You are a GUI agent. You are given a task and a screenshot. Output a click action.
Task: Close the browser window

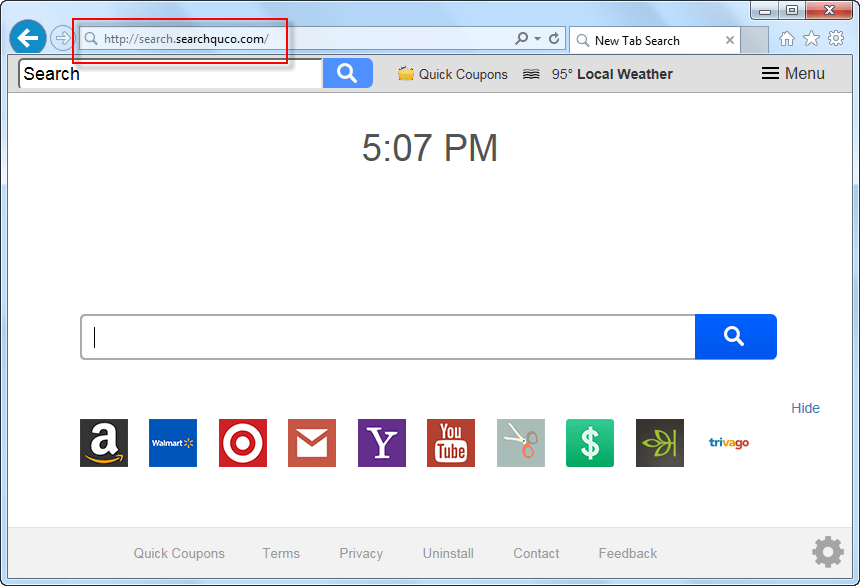(x=829, y=10)
